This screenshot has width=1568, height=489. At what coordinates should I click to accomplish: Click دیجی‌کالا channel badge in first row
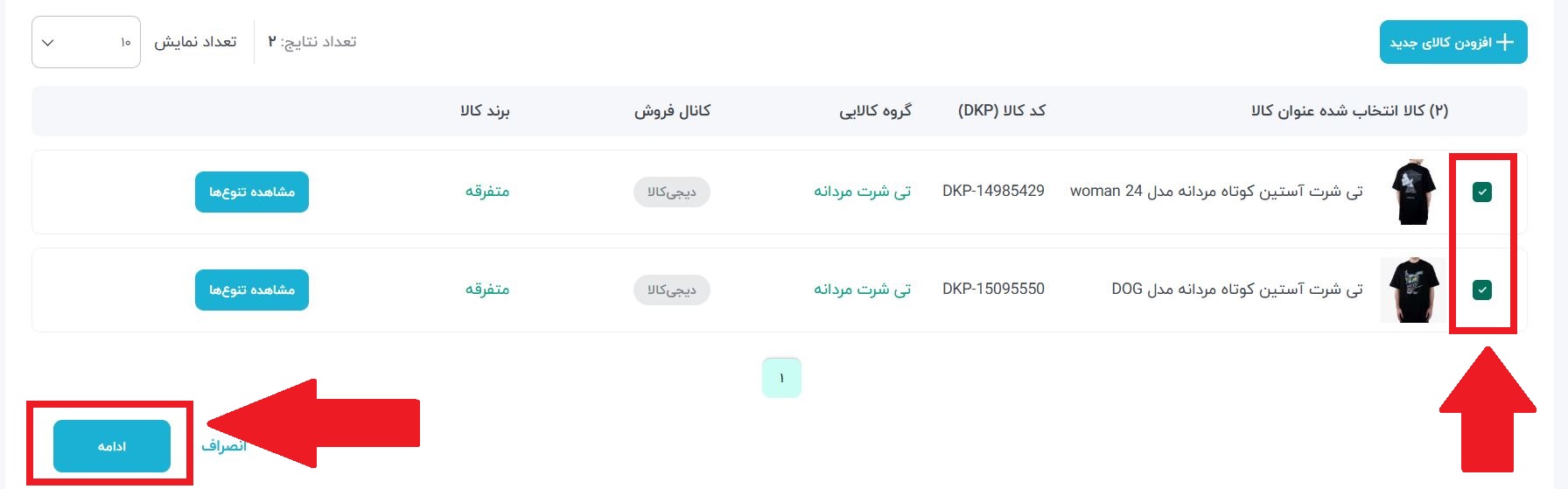[672, 192]
